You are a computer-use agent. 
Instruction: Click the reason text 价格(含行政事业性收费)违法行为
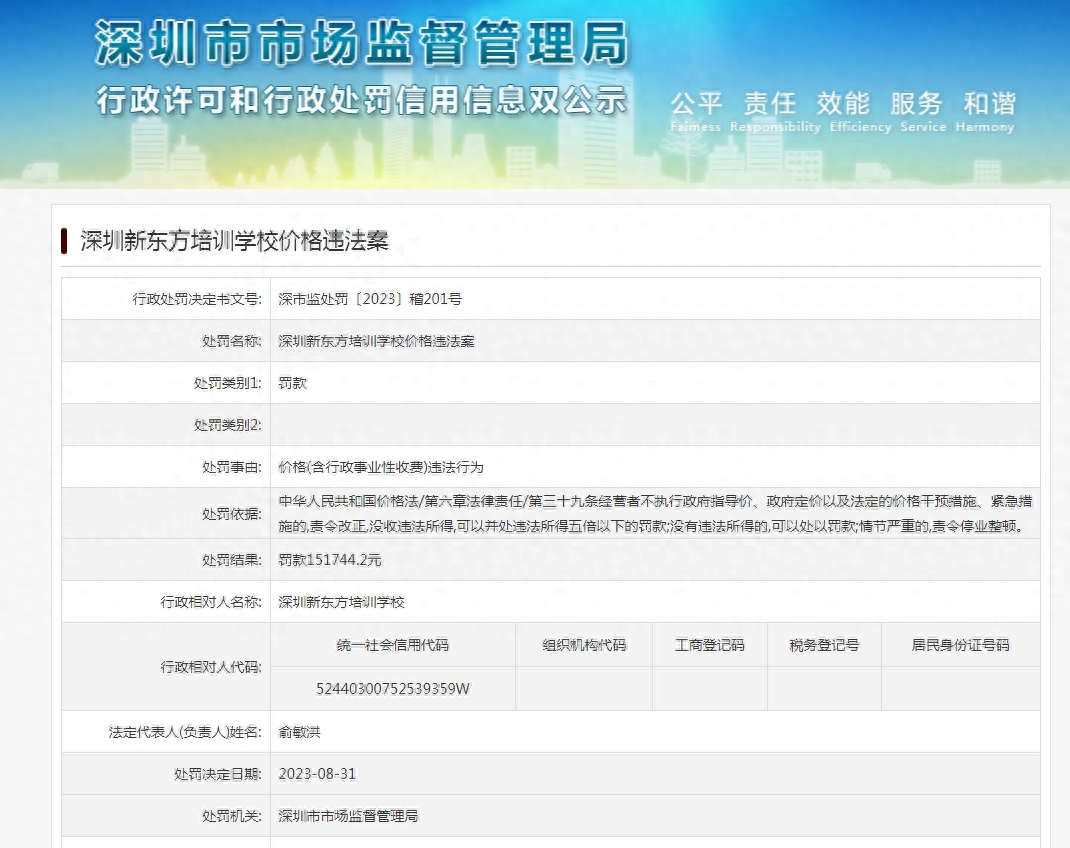tap(381, 467)
